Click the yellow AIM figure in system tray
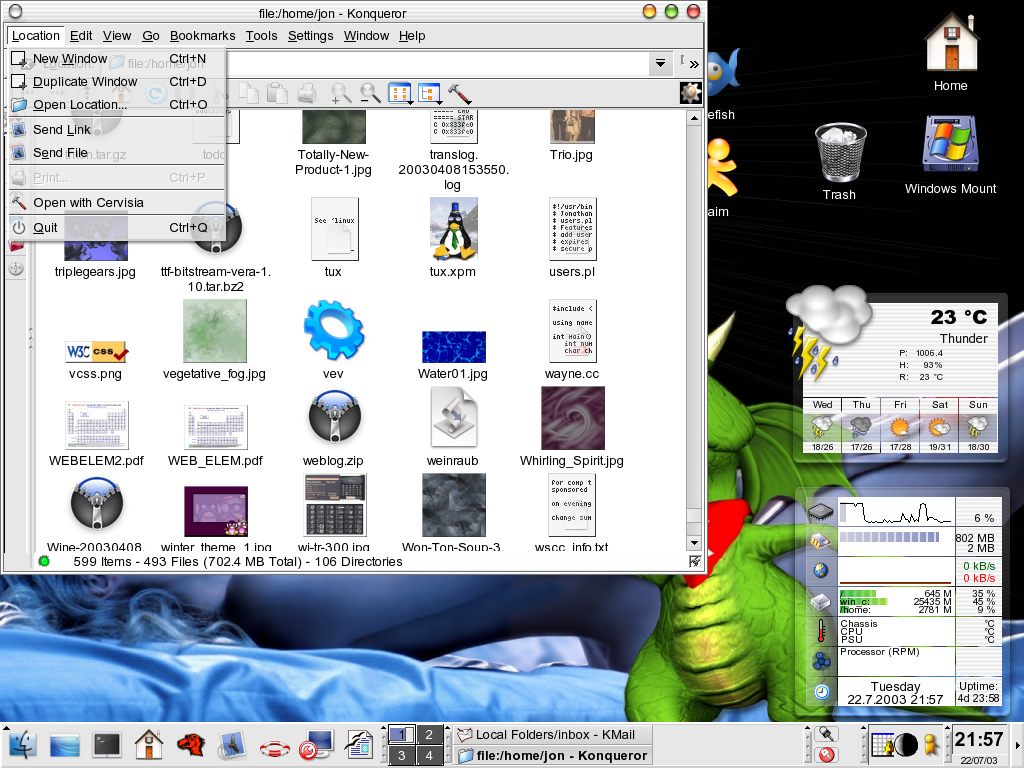Viewport: 1024px width, 768px height. click(x=931, y=745)
